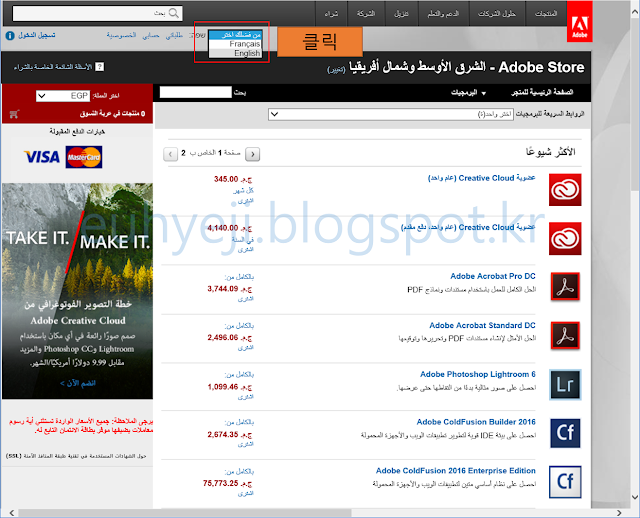This screenshot has height=518, width=640.
Task: Open Adobe ColdFusion Builder 2016 link
Action: point(476,422)
